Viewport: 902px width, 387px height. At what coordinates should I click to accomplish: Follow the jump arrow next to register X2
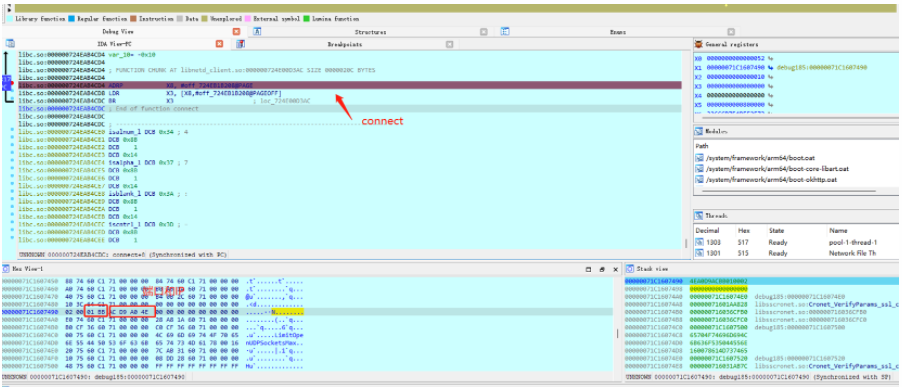770,76
